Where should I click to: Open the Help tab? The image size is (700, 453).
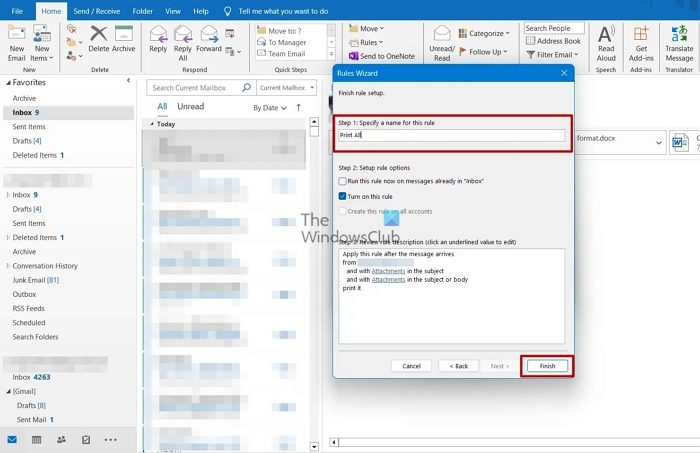point(200,11)
